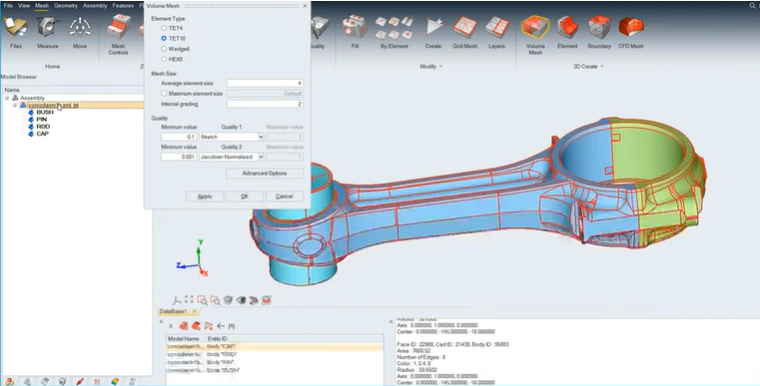Select the highlighted Body "CAP" database row

point(274,347)
